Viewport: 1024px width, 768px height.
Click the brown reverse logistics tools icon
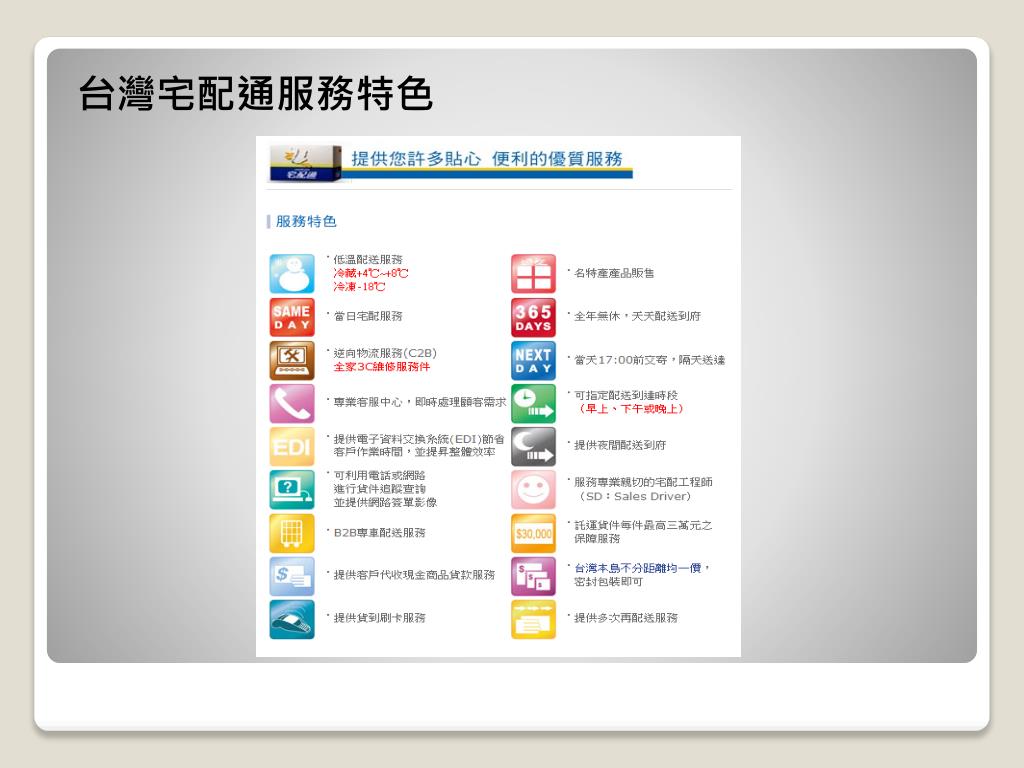tap(292, 360)
